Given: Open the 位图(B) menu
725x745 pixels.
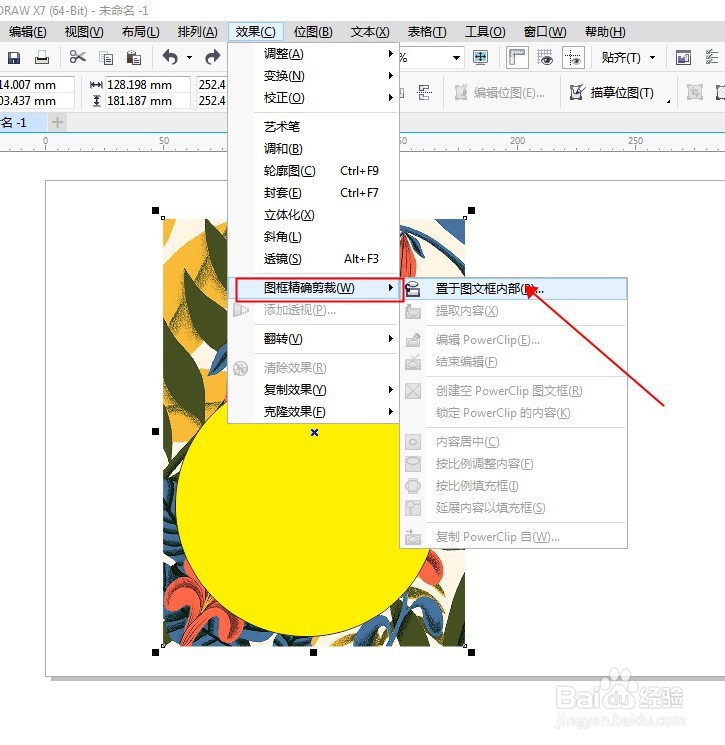Looking at the screenshot, I should [x=313, y=32].
